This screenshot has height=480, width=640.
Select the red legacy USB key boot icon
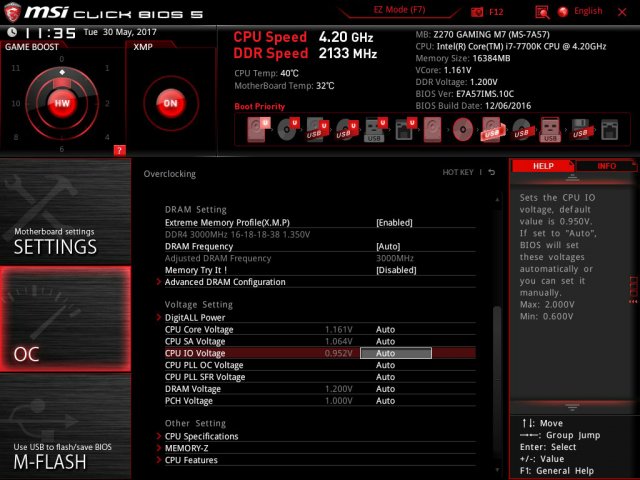click(550, 129)
